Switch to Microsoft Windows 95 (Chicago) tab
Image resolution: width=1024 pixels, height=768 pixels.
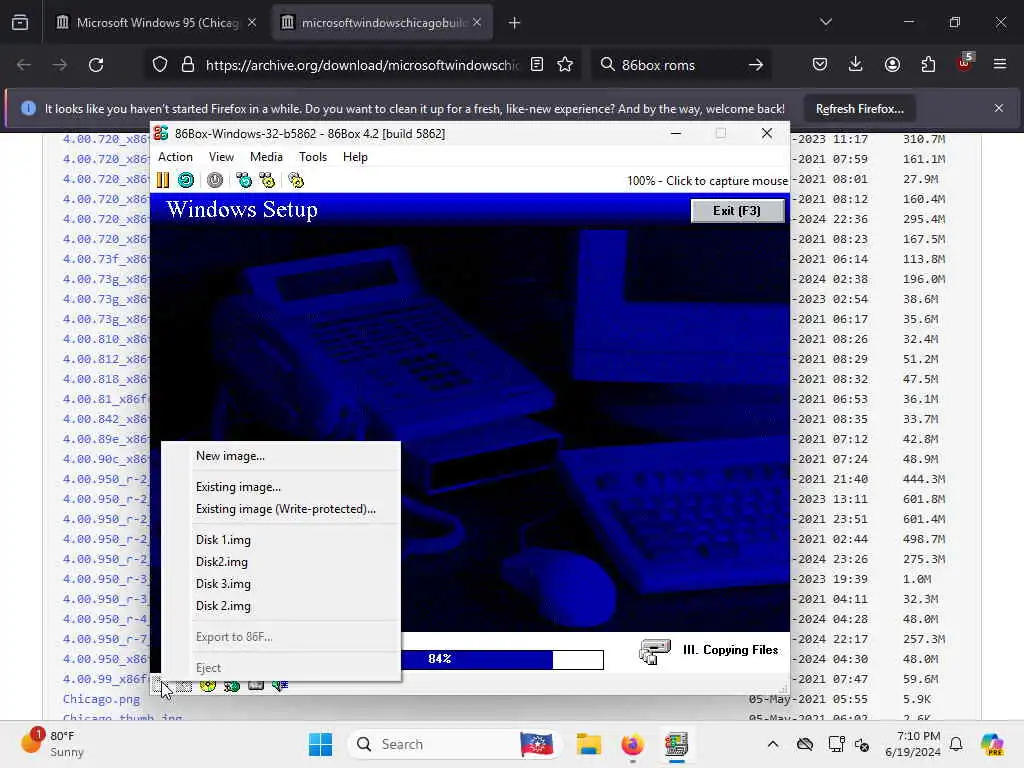(157, 23)
